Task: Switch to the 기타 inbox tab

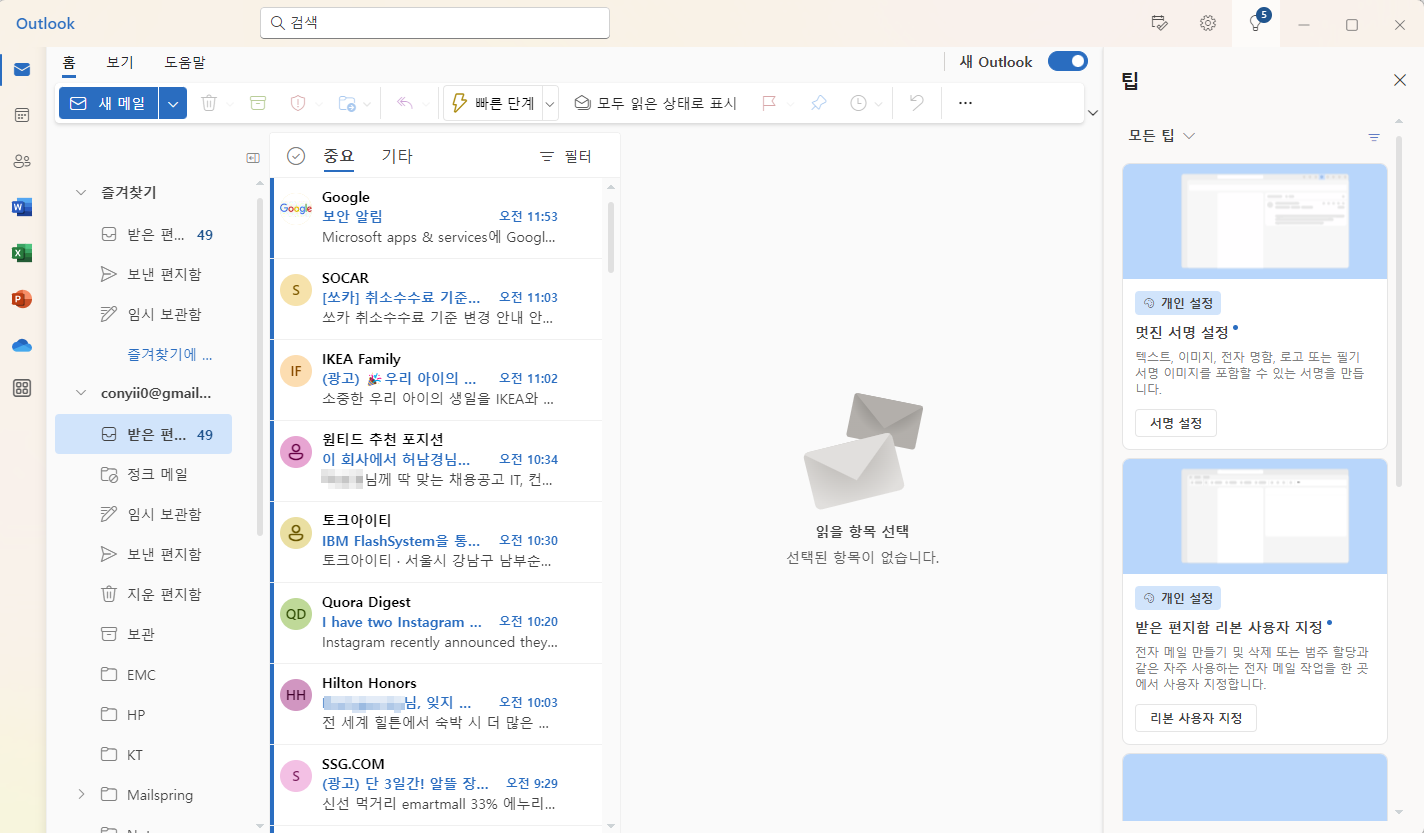Action: pos(397,156)
